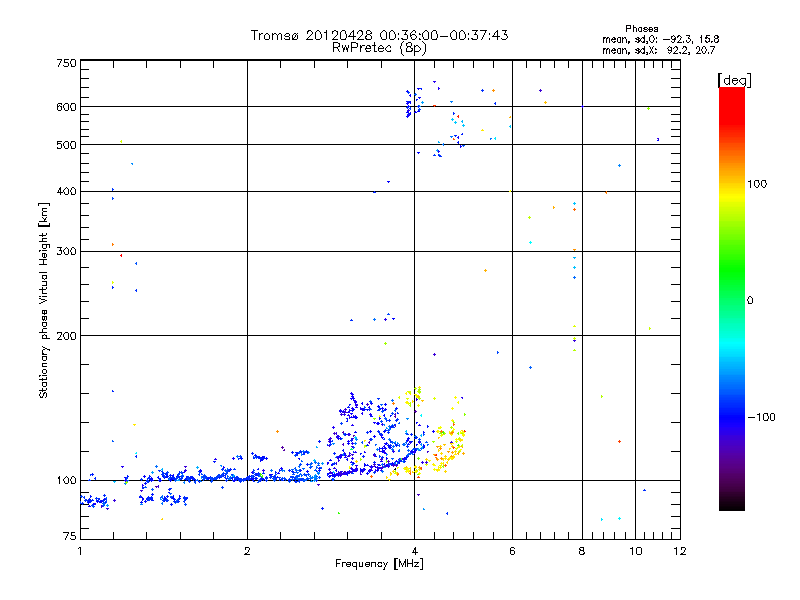Click the x-axis tick label '4'
The height and width of the screenshot is (600, 800).
414,551
